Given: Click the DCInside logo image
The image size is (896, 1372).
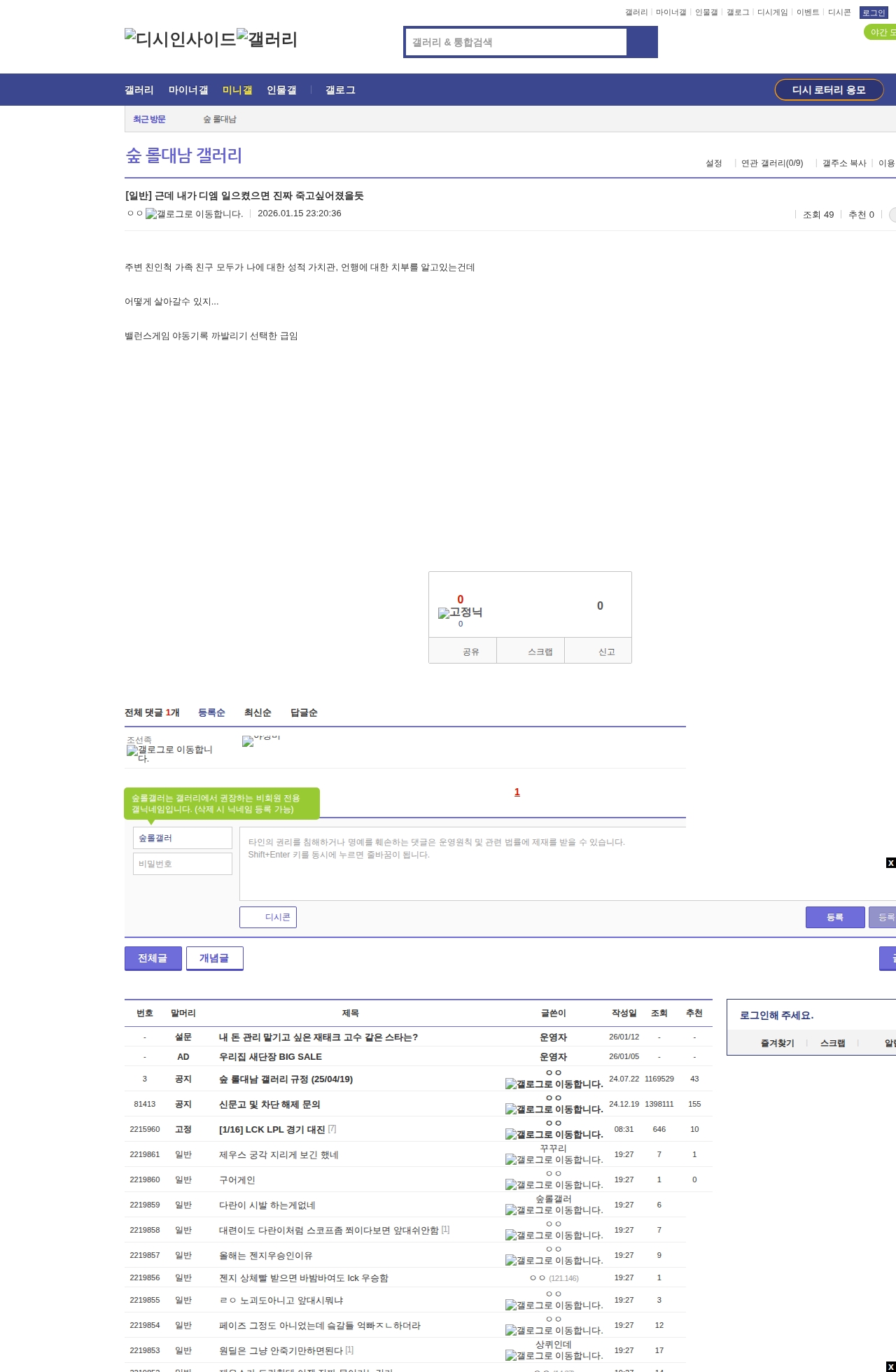Looking at the screenshot, I should click(x=180, y=38).
